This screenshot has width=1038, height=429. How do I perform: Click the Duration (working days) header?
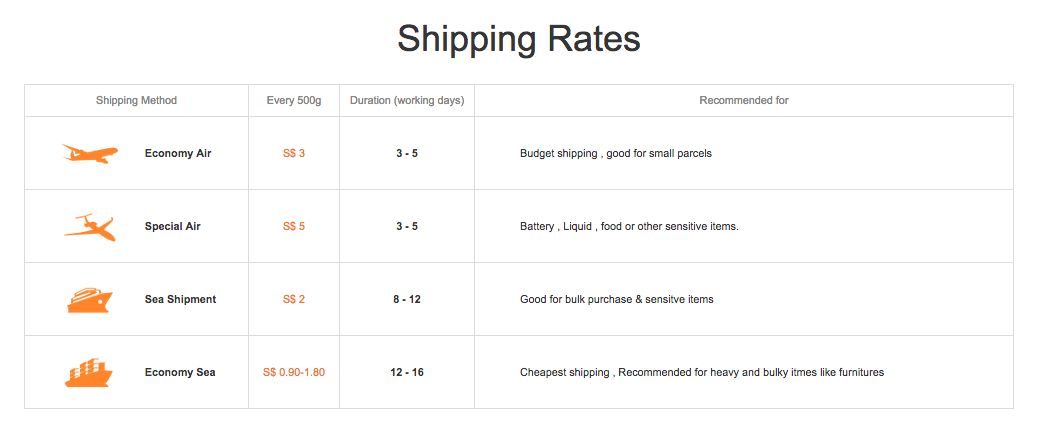[407, 101]
